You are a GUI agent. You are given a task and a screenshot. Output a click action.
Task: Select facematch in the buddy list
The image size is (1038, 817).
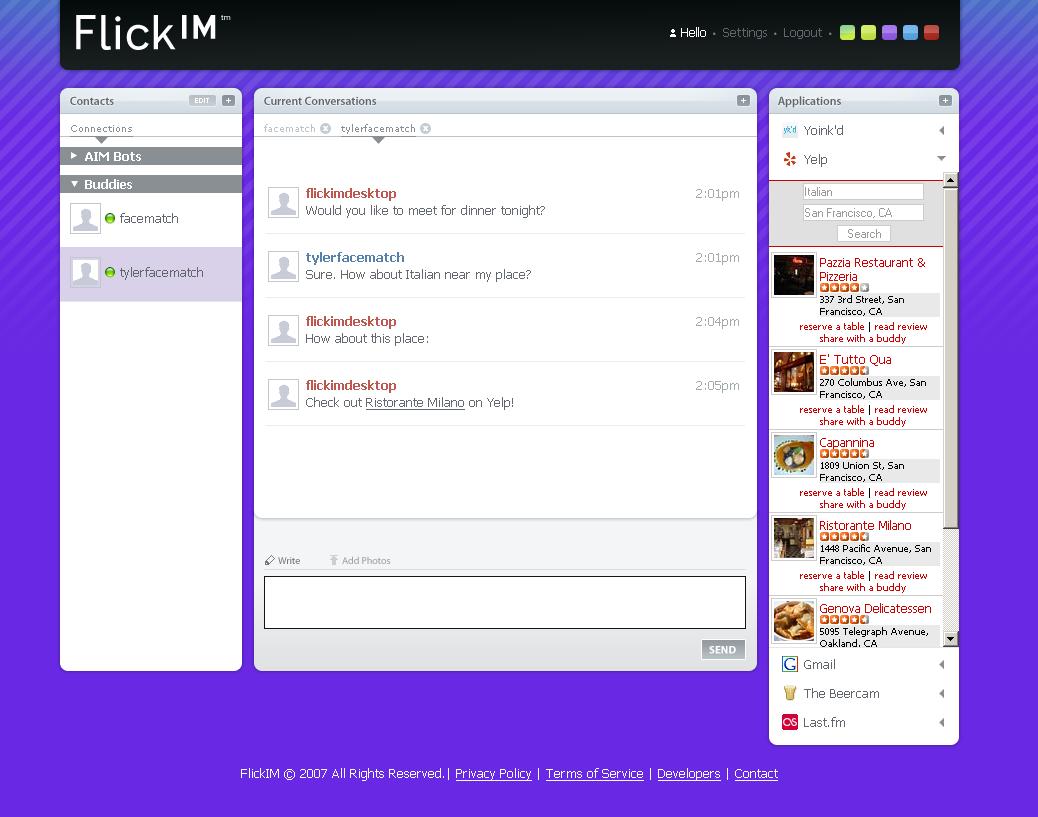(x=151, y=218)
